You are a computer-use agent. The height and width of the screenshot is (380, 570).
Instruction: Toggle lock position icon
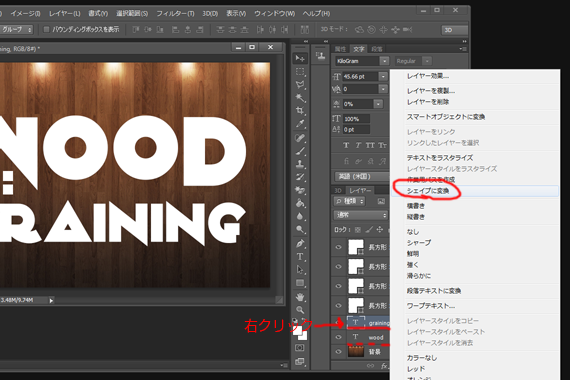pyautogui.click(x=380, y=229)
